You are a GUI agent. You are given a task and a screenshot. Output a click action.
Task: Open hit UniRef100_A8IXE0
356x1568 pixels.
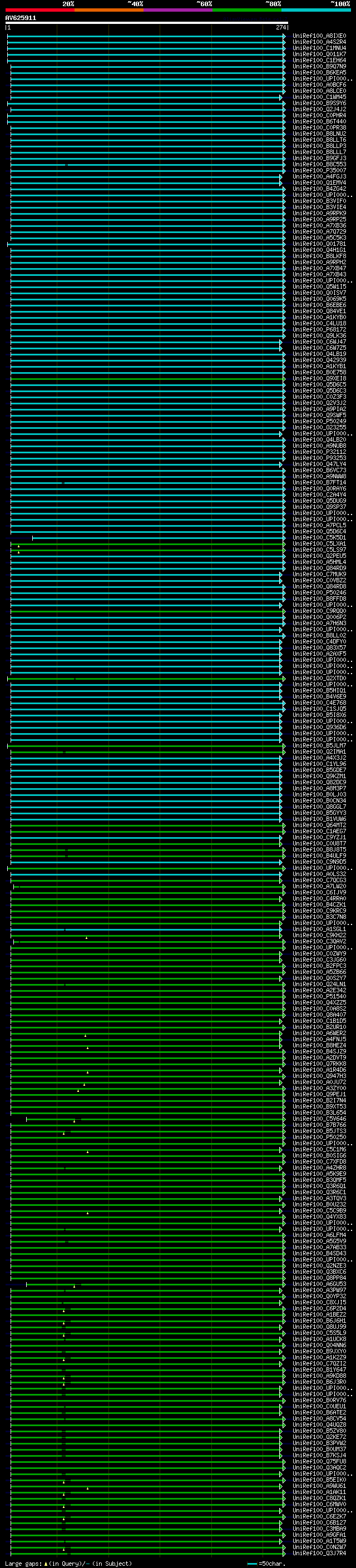point(319,36)
